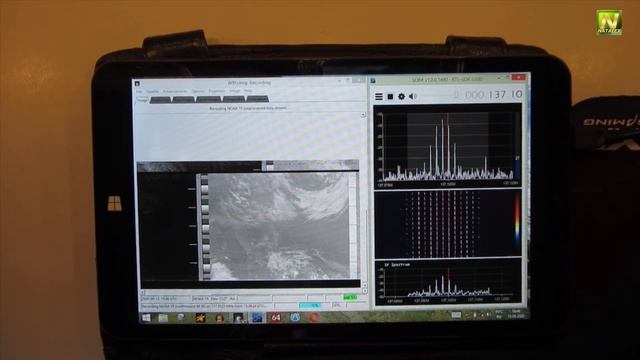Open the touch keyboard from the system tray
This screenshot has width=640, height=360.
[x=456, y=315]
